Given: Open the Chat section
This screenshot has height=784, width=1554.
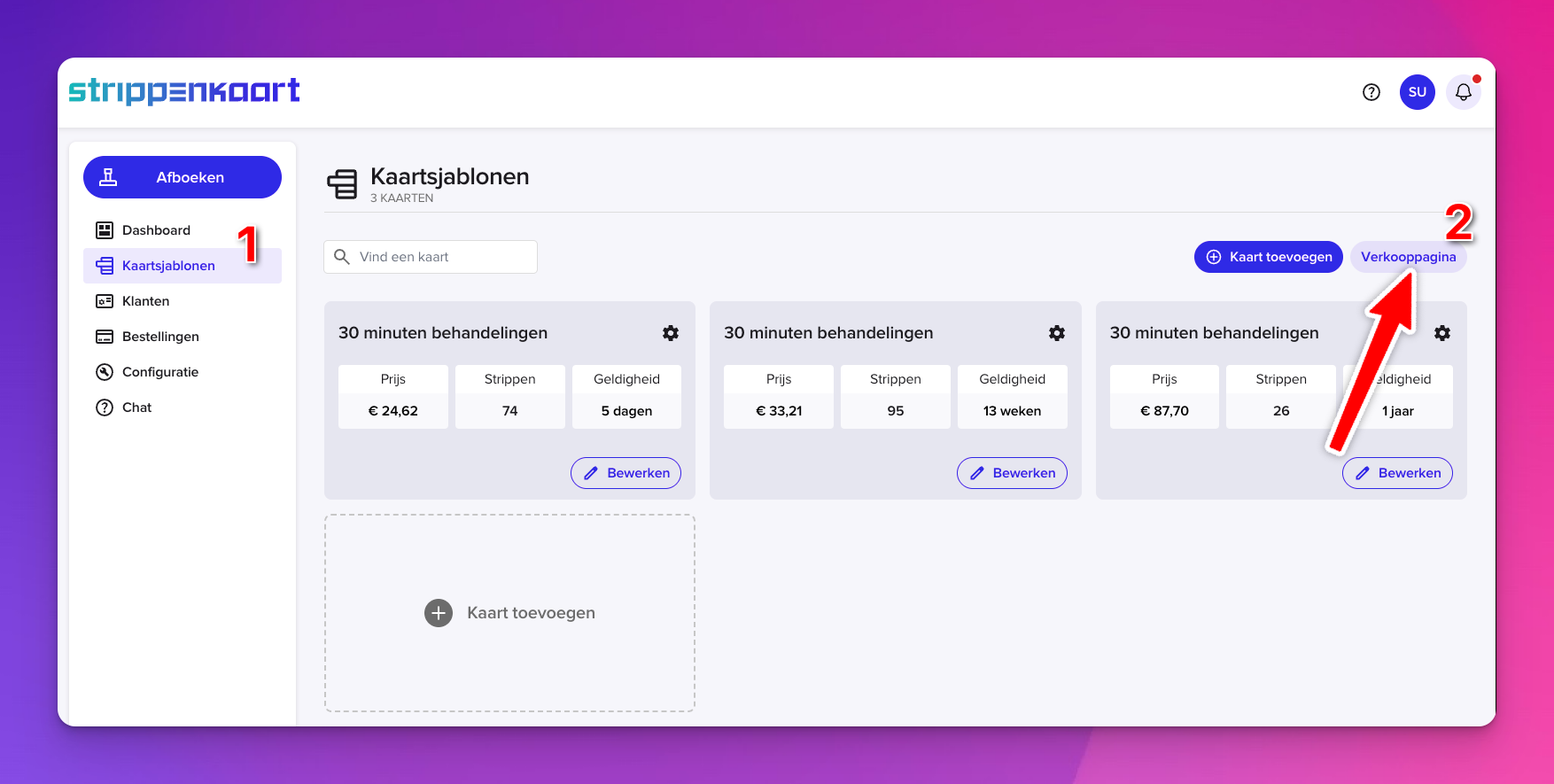Looking at the screenshot, I should (136, 408).
